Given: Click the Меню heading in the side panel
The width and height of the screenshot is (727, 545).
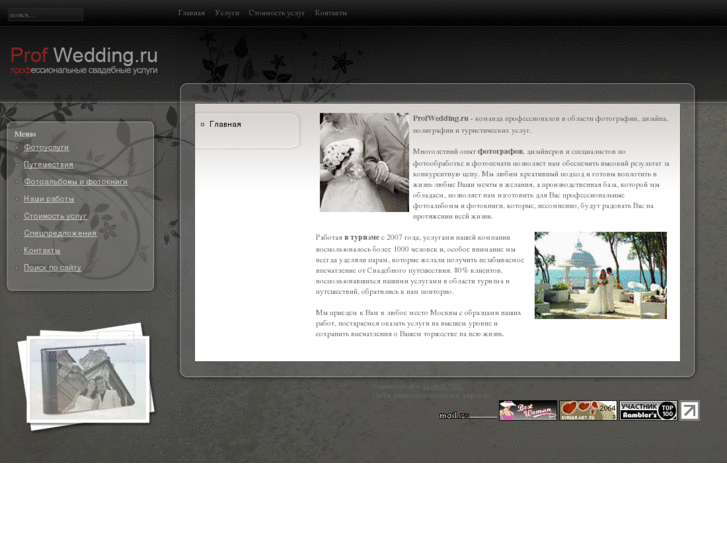Looking at the screenshot, I should [x=25, y=134].
